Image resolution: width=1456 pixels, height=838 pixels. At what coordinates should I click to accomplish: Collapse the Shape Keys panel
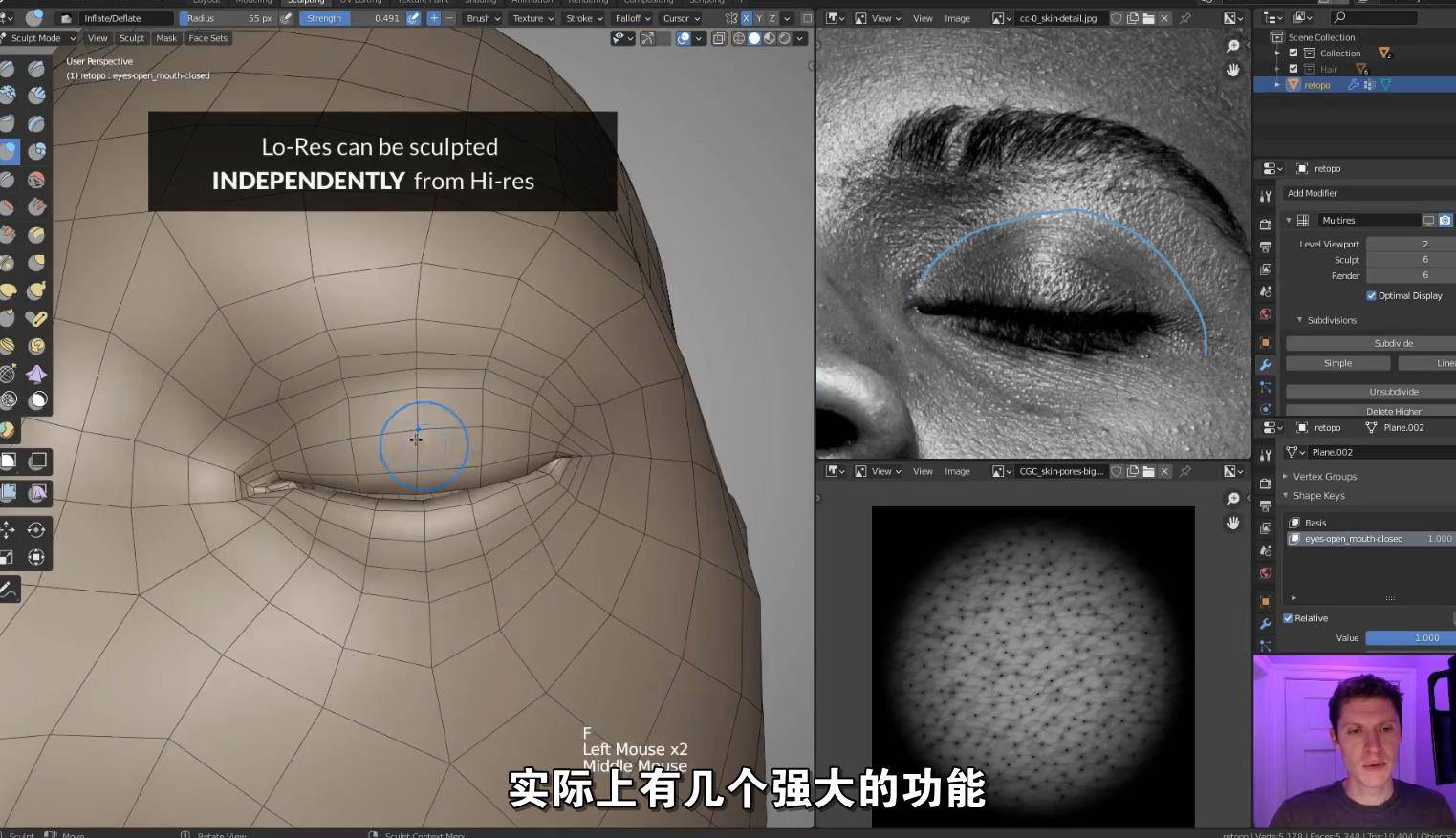pyautogui.click(x=1286, y=496)
